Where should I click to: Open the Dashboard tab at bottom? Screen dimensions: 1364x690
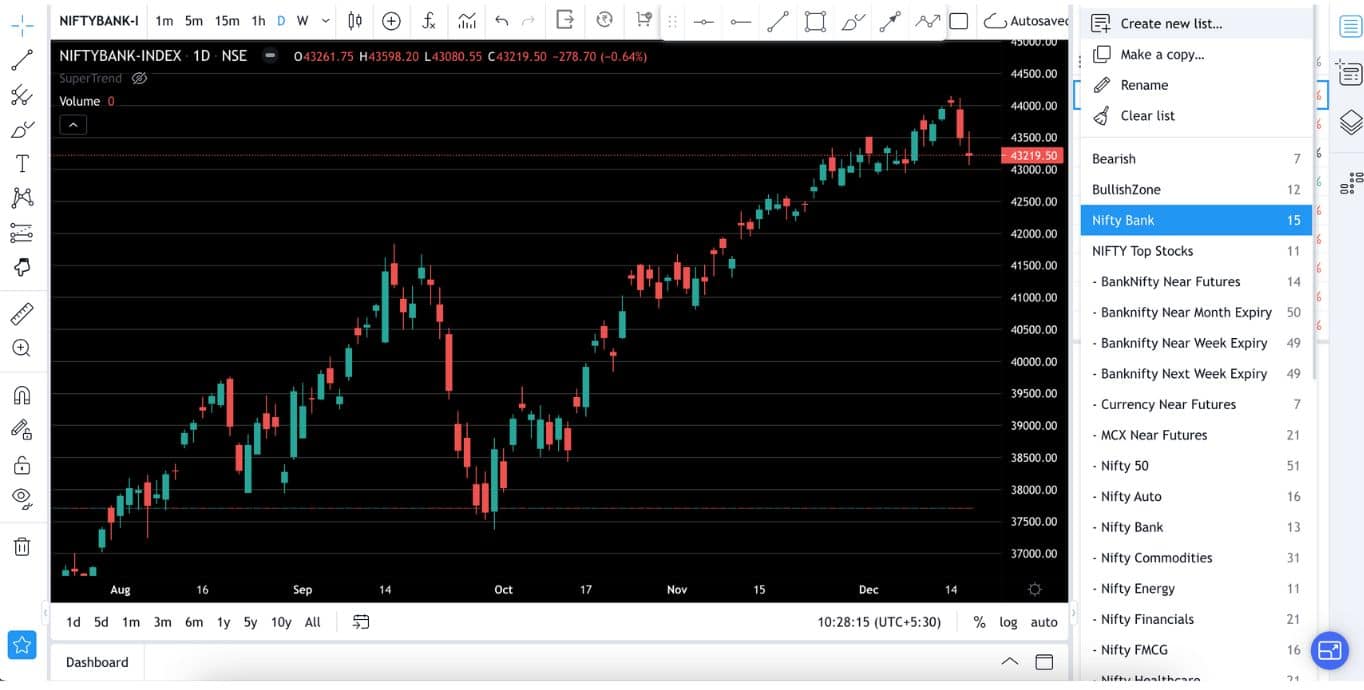pyautogui.click(x=96, y=662)
